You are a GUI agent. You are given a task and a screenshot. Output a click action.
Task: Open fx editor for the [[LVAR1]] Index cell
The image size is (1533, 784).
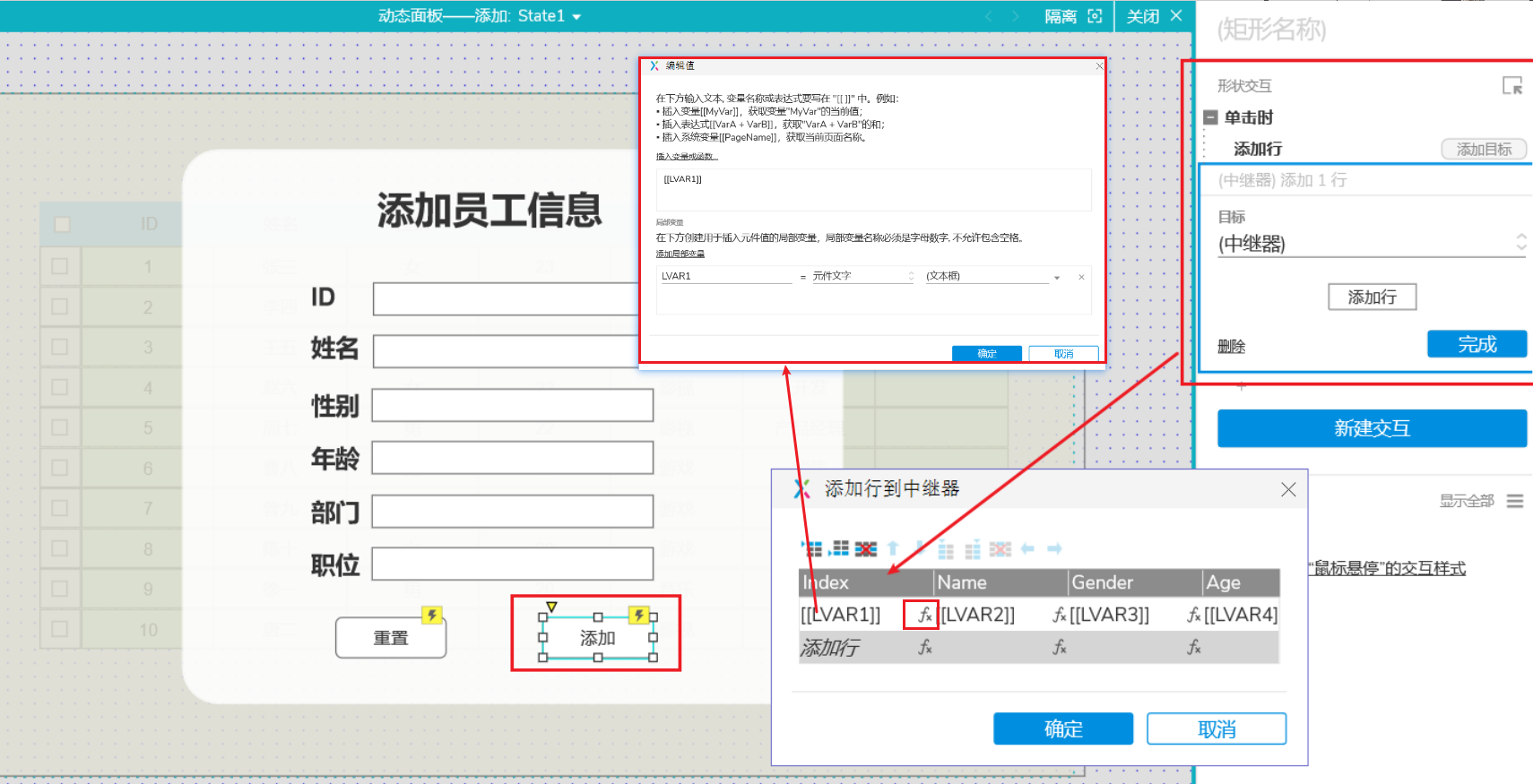pyautogui.click(x=924, y=615)
